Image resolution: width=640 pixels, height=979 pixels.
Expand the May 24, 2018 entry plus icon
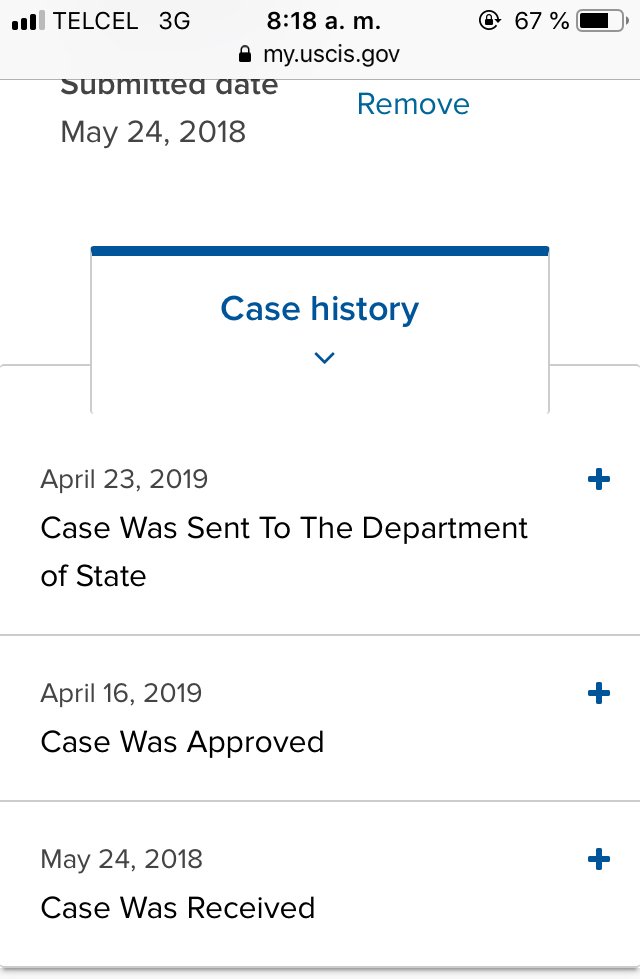coord(598,859)
